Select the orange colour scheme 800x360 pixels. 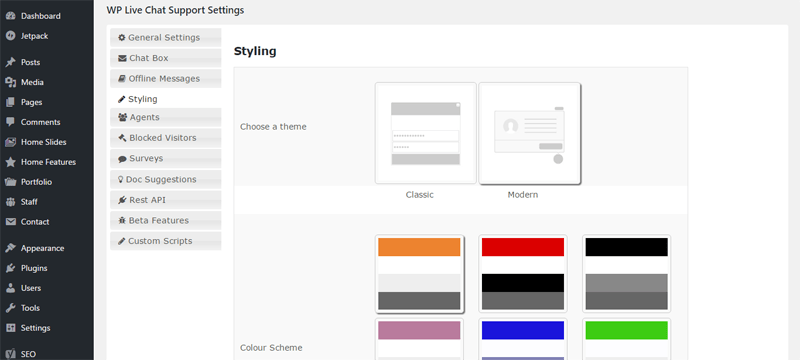point(419,273)
